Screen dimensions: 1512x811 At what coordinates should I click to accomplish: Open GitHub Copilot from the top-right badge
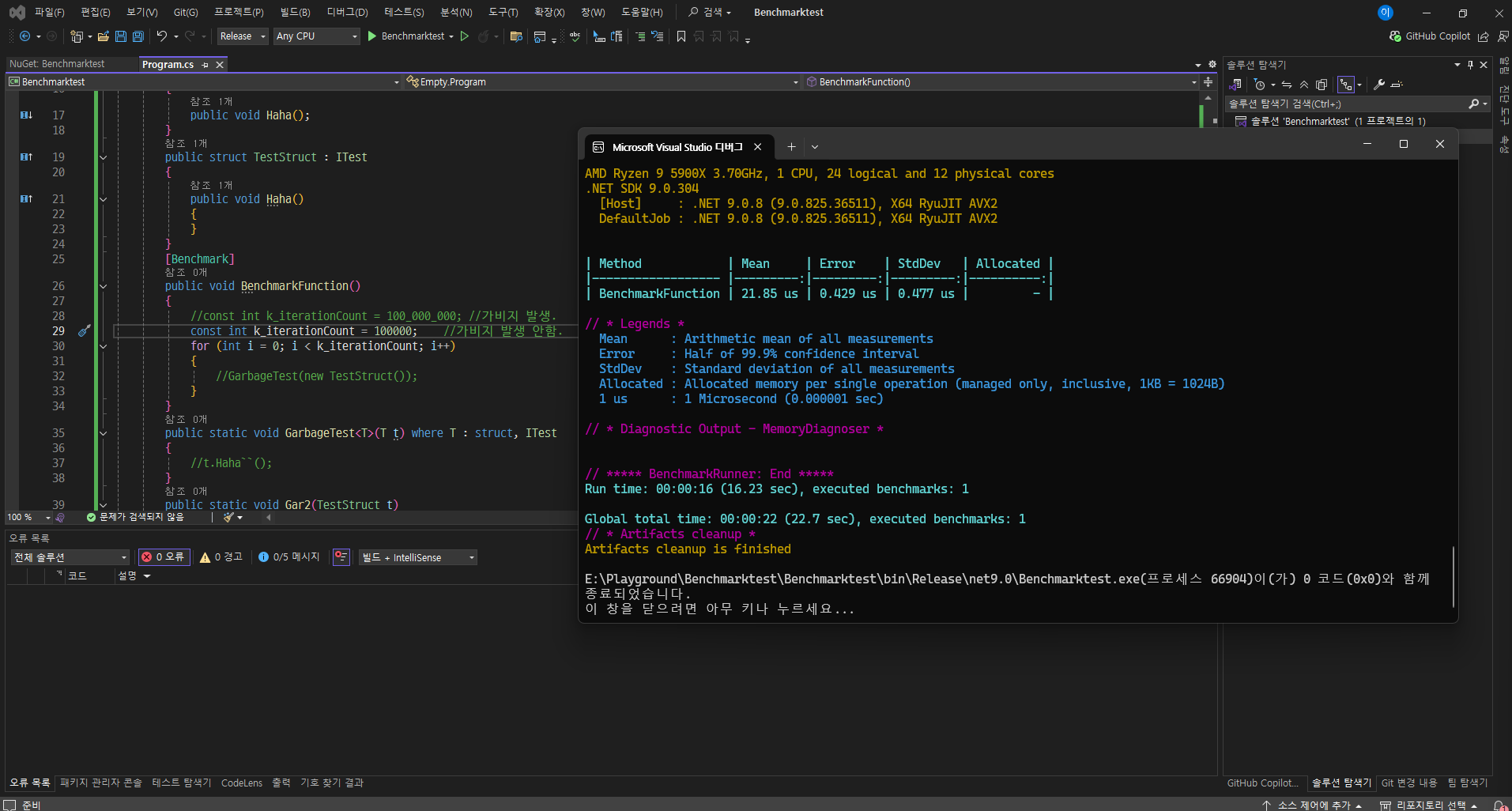coord(1430,36)
